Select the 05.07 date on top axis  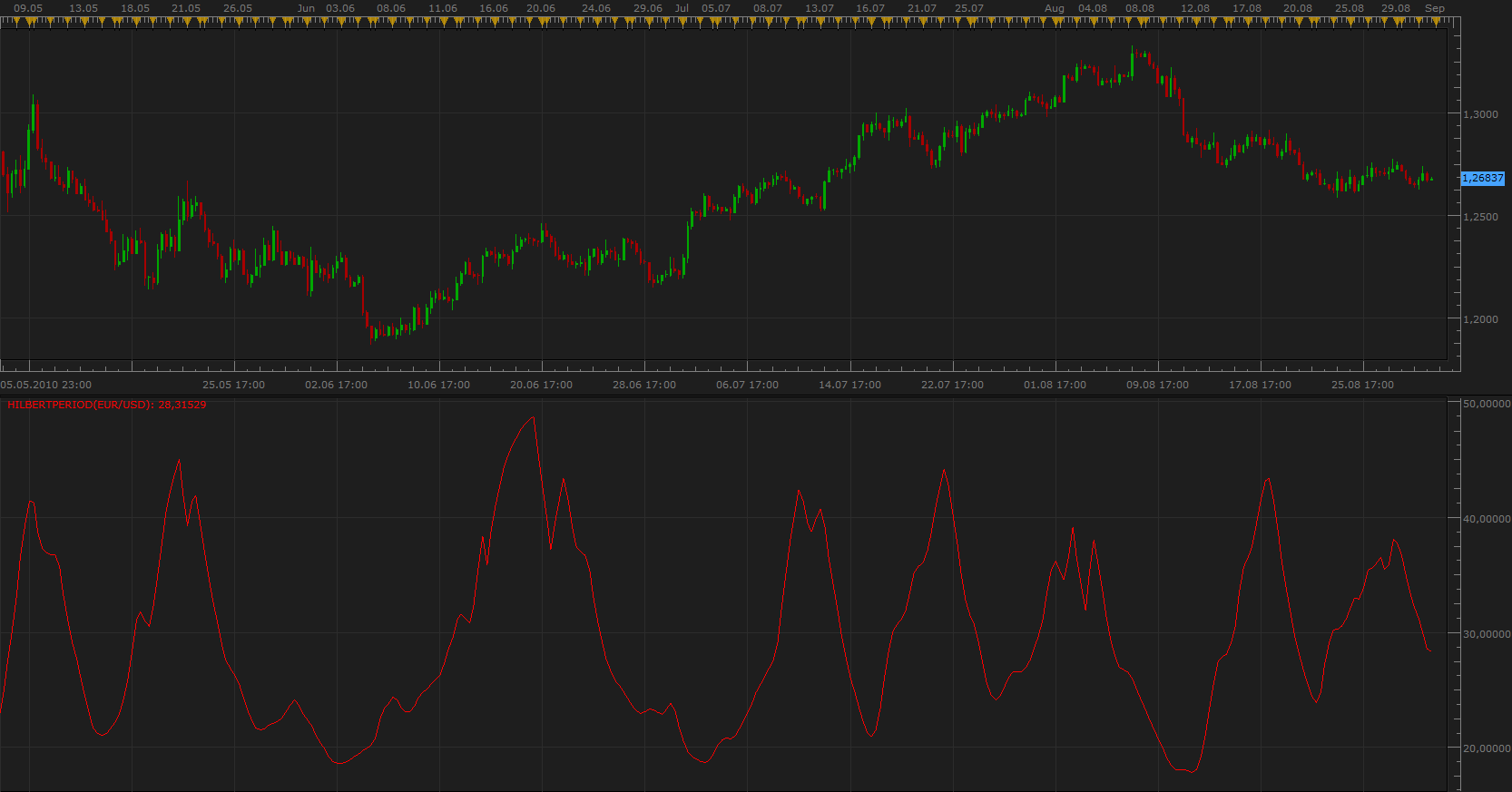pyautogui.click(x=716, y=8)
